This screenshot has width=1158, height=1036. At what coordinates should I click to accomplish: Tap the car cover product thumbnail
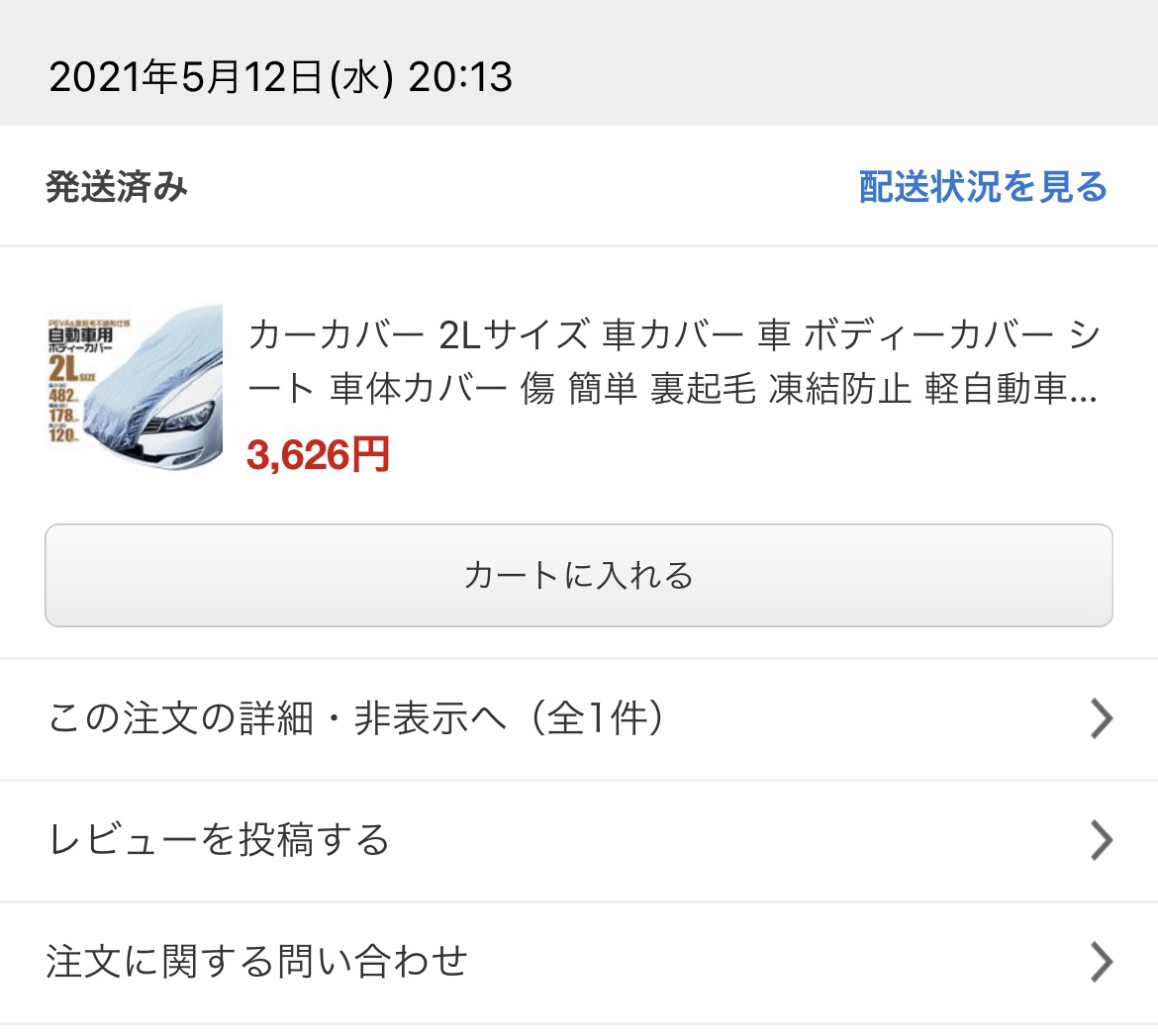(x=135, y=388)
